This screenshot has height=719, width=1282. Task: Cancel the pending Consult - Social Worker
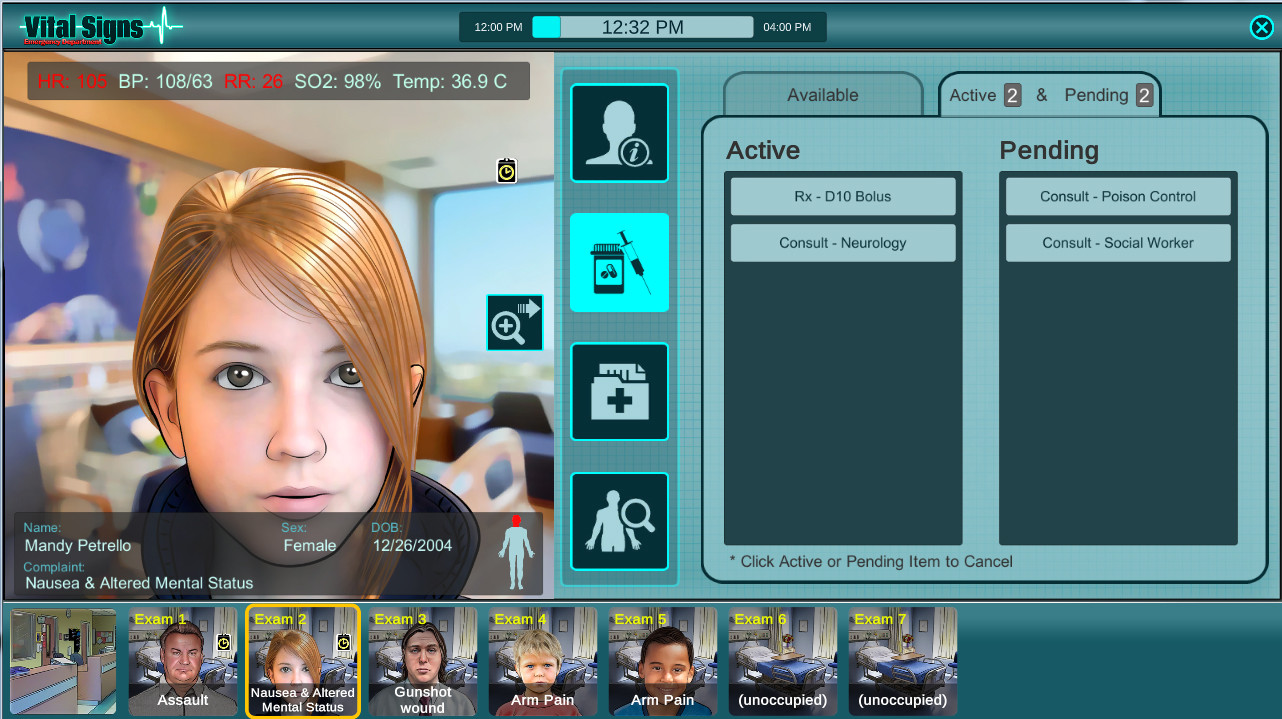[x=1117, y=242]
